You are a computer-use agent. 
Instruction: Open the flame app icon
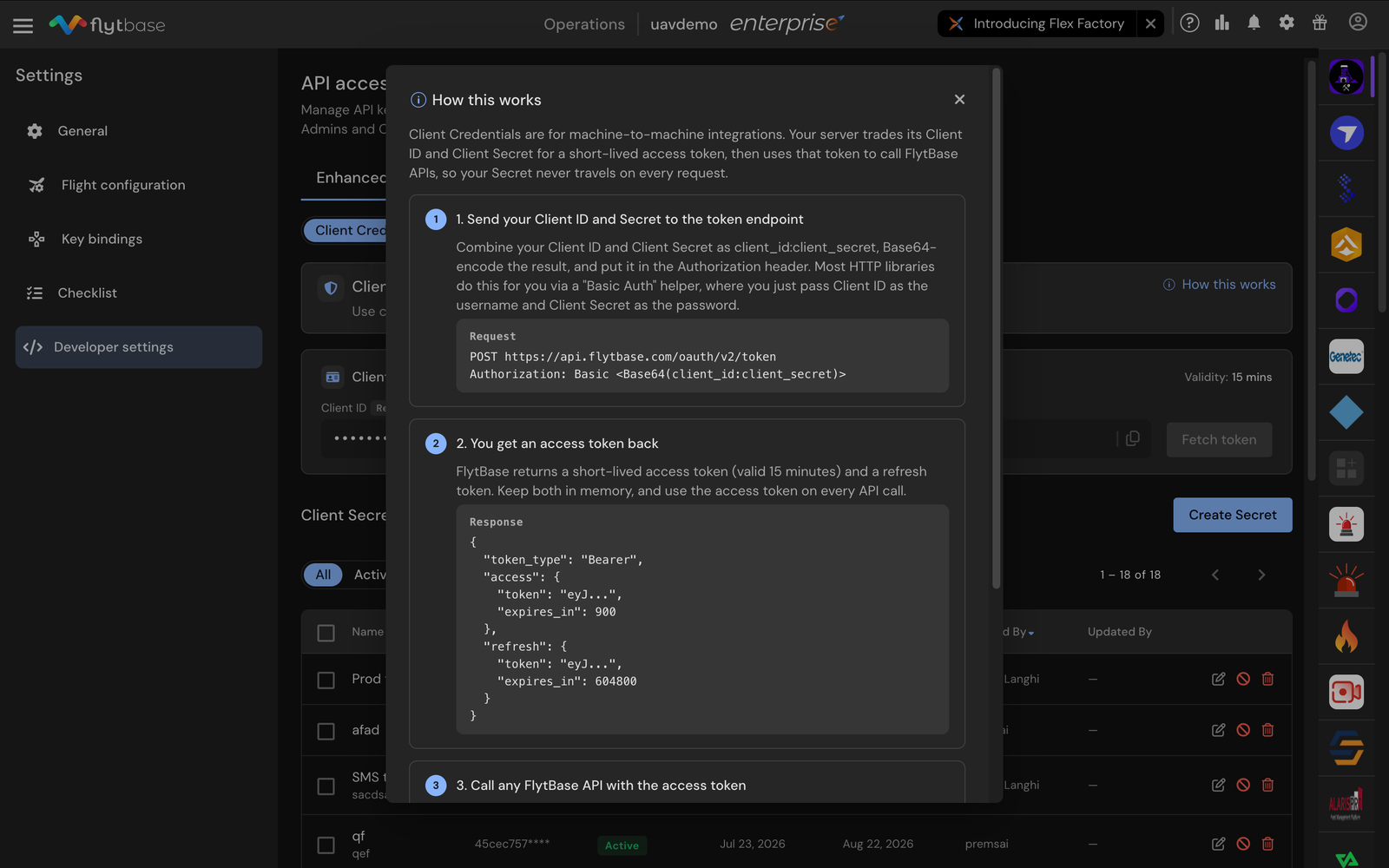1346,636
